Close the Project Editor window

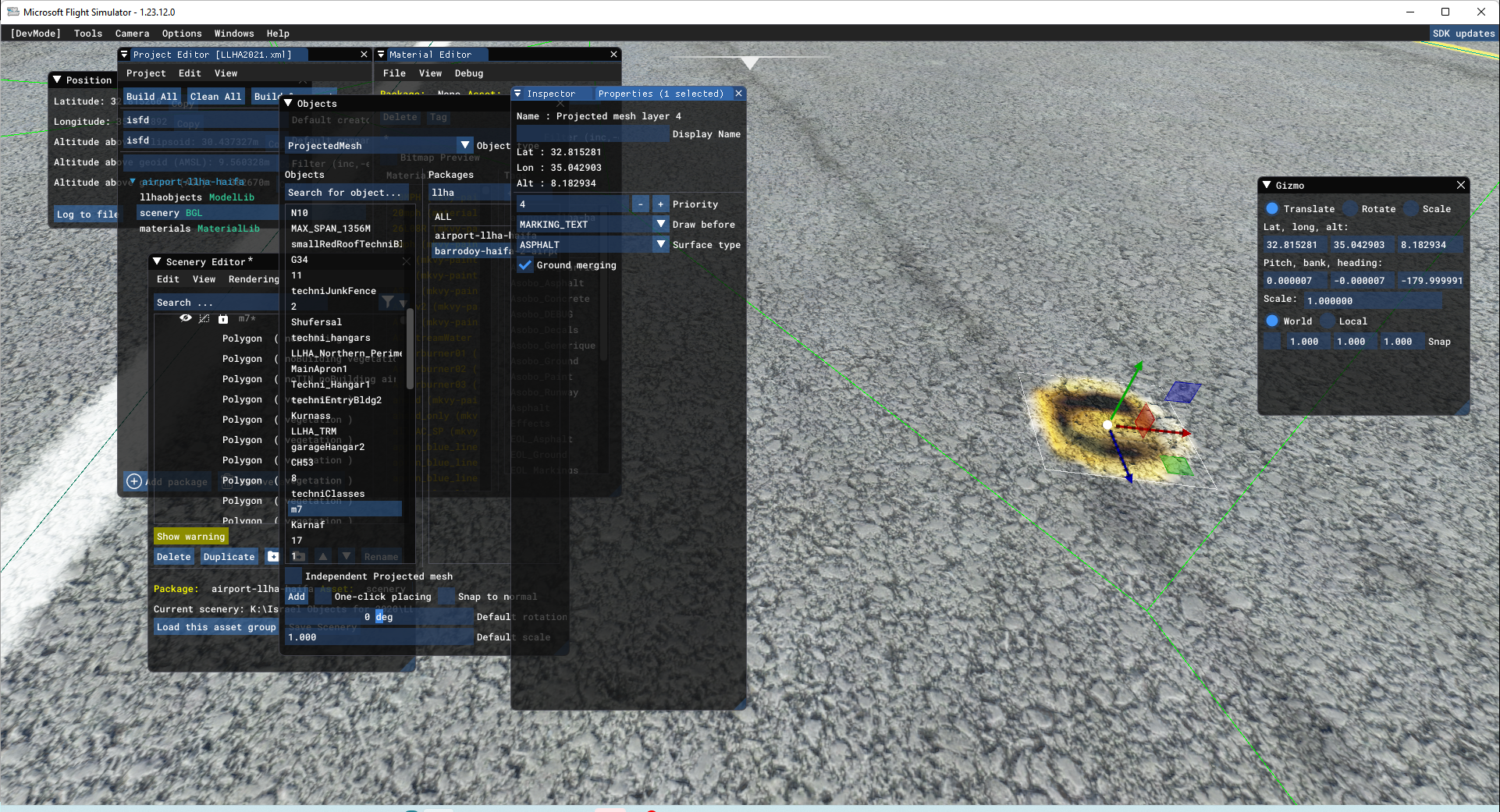tap(364, 55)
